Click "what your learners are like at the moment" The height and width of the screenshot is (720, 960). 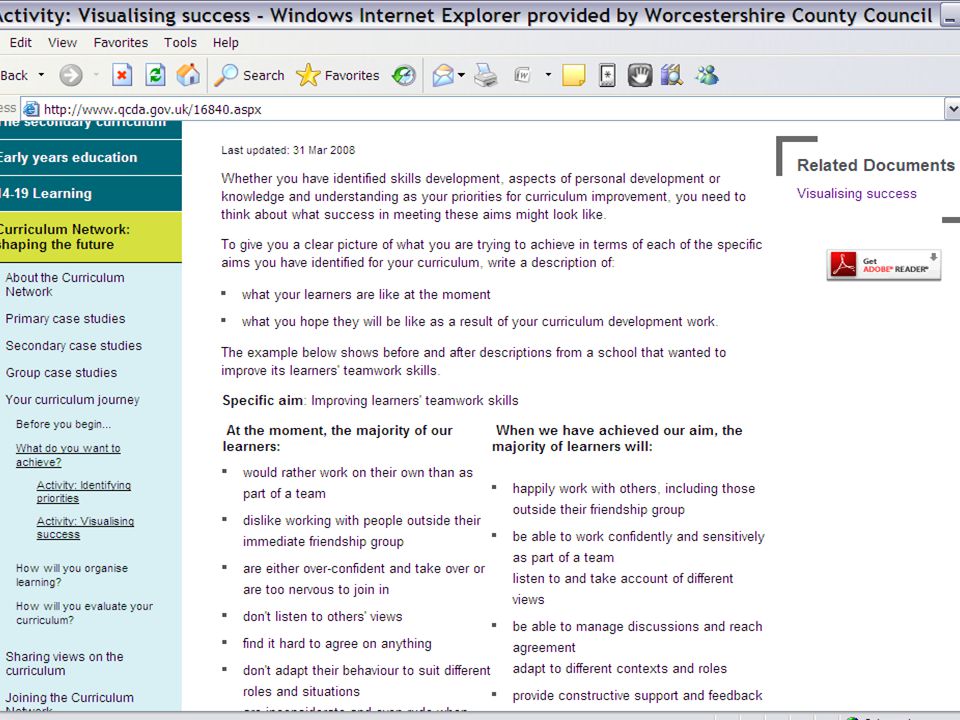[366, 294]
